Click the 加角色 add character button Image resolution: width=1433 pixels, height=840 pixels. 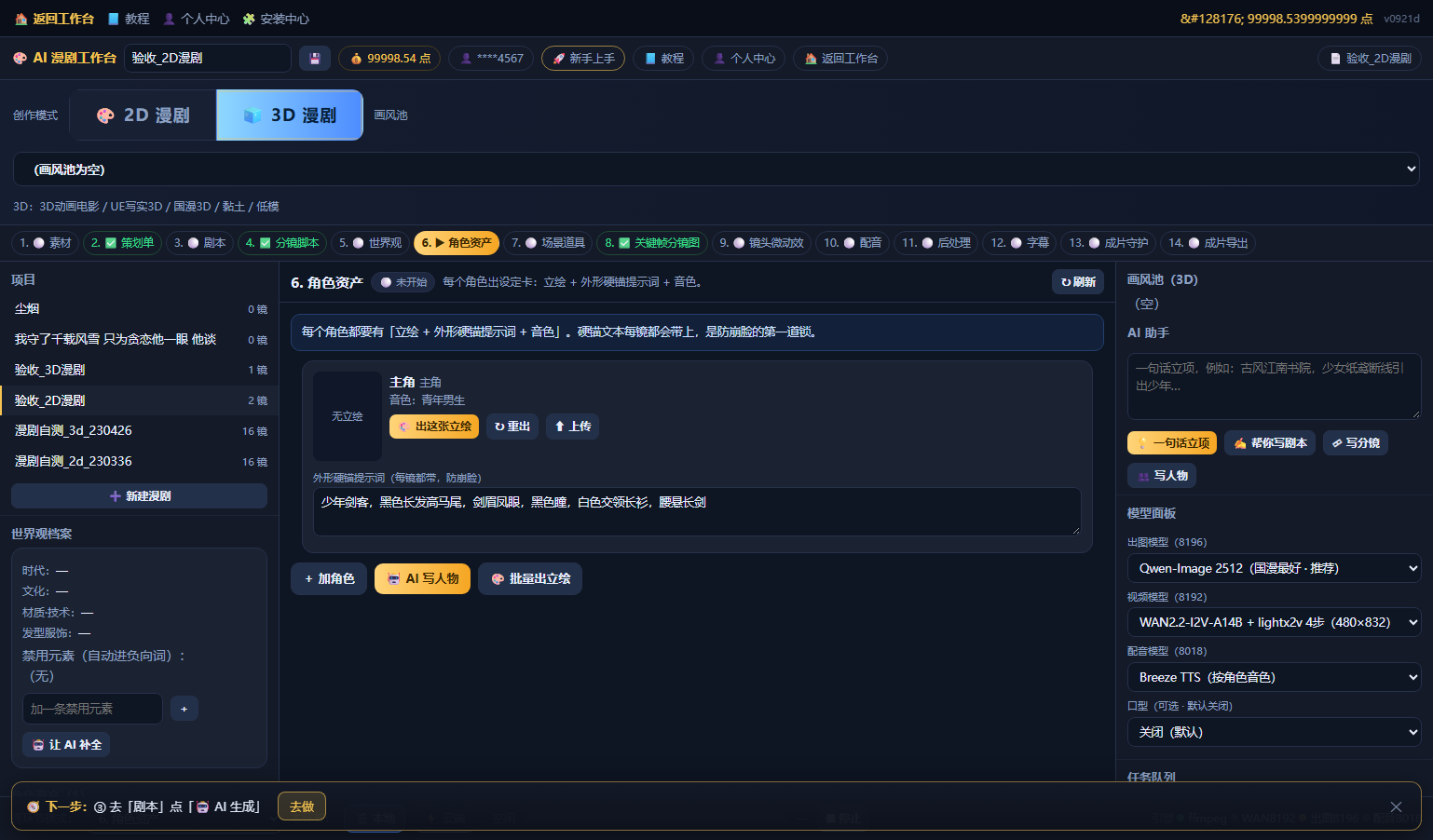(x=330, y=579)
